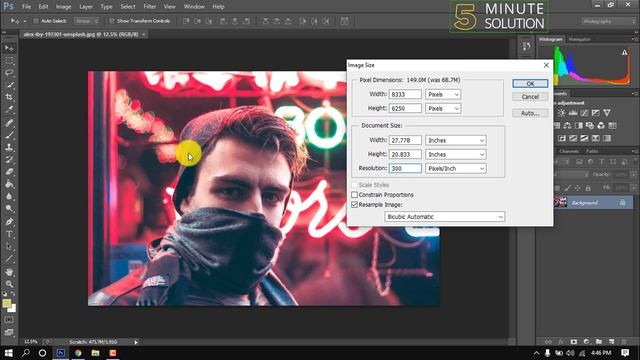640x360 pixels.
Task: Select the Pen tool
Action: tap(9, 222)
